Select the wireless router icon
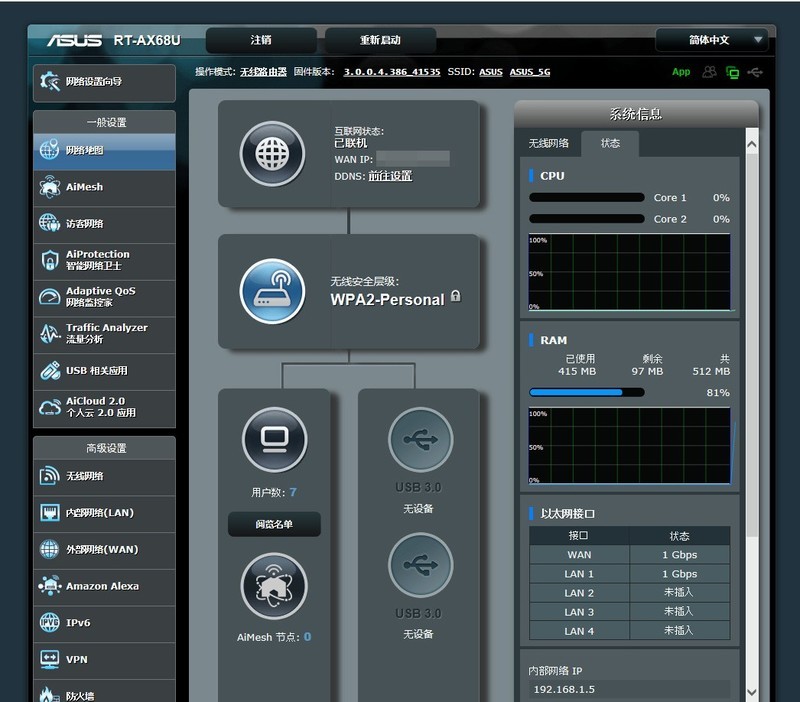Image resolution: width=800 pixels, height=702 pixels. pyautogui.click(x=272, y=291)
